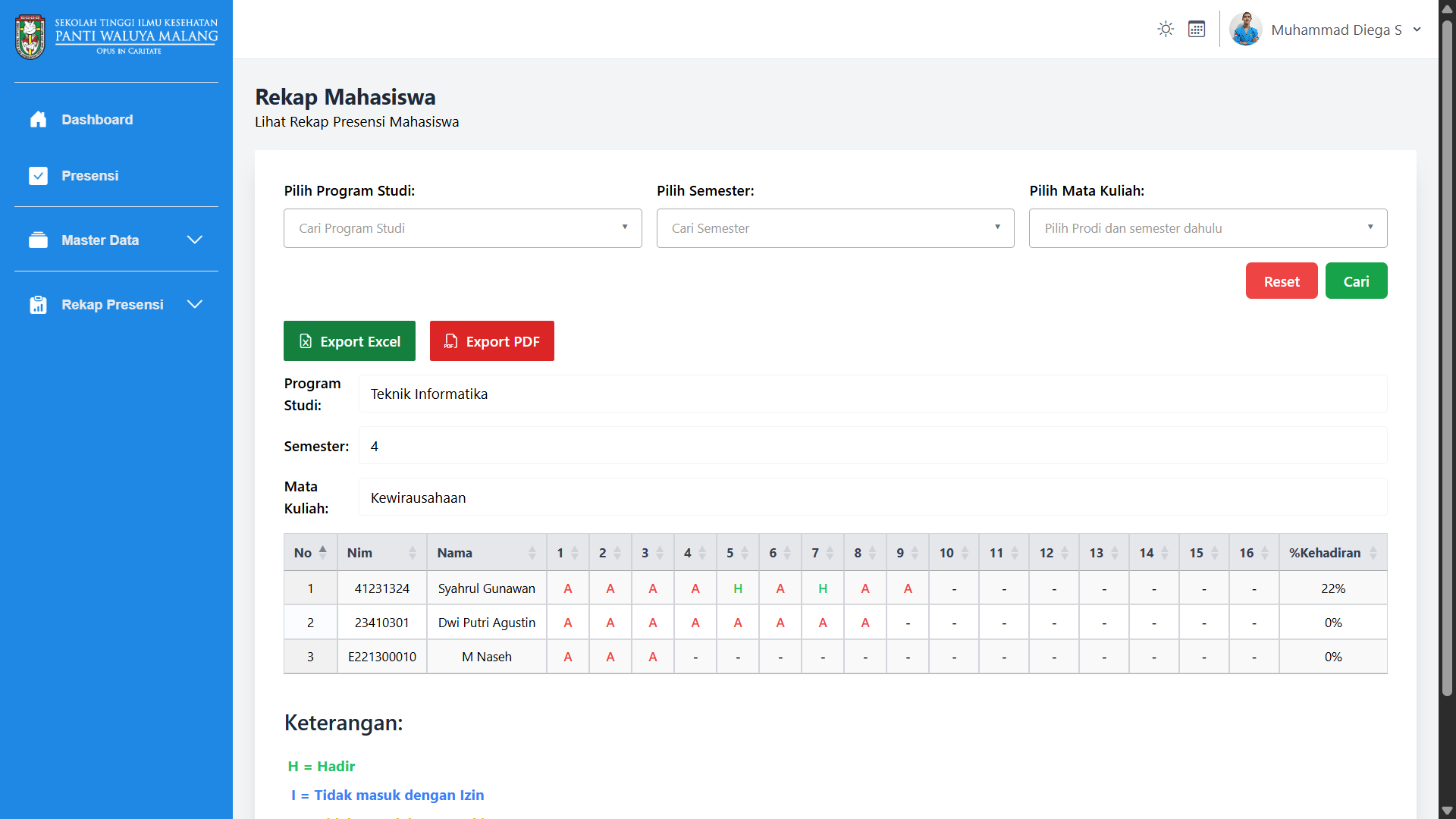Screen dimensions: 1456x819
Task: Sort by %Kehadiran column arrows
Action: pyautogui.click(x=1373, y=553)
